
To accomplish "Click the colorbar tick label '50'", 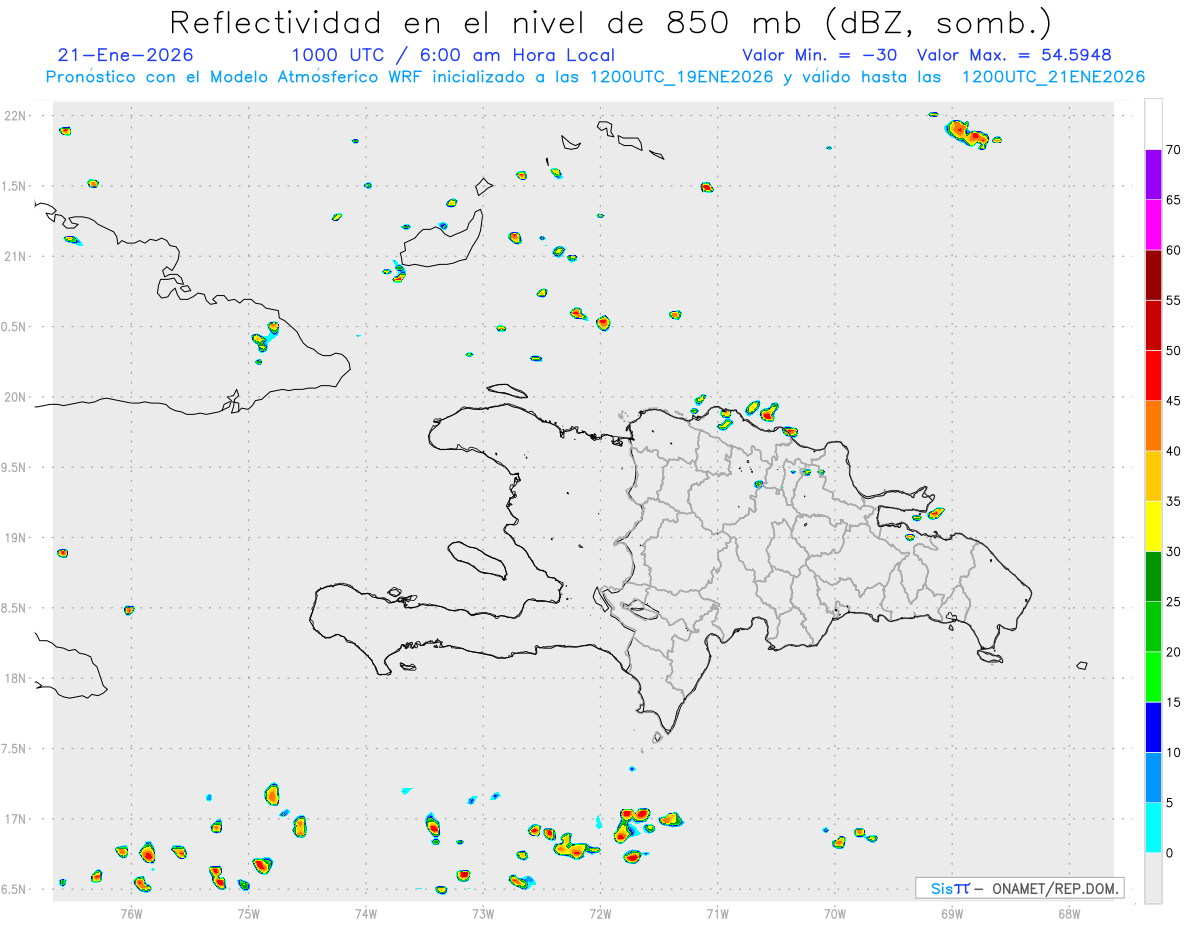I will pyautogui.click(x=1173, y=351).
